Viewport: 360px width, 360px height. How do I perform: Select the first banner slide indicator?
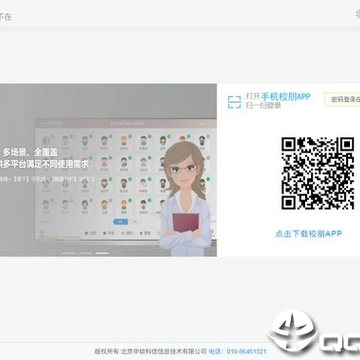click(x=69, y=253)
